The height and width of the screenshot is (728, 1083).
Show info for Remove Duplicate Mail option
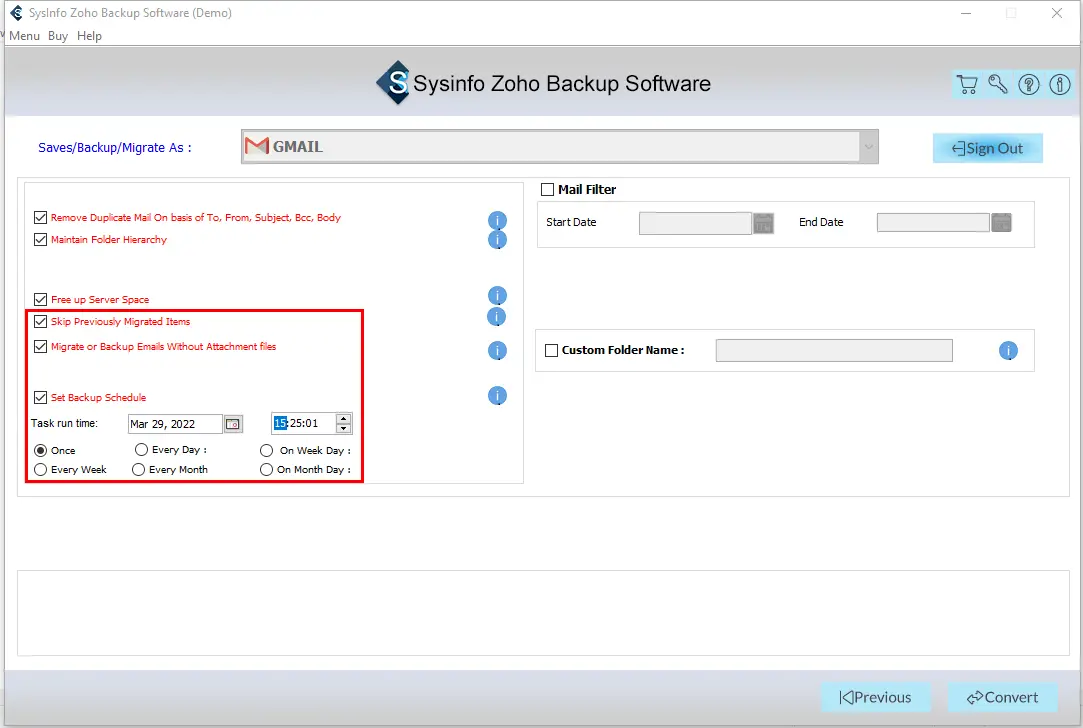pyautogui.click(x=497, y=220)
